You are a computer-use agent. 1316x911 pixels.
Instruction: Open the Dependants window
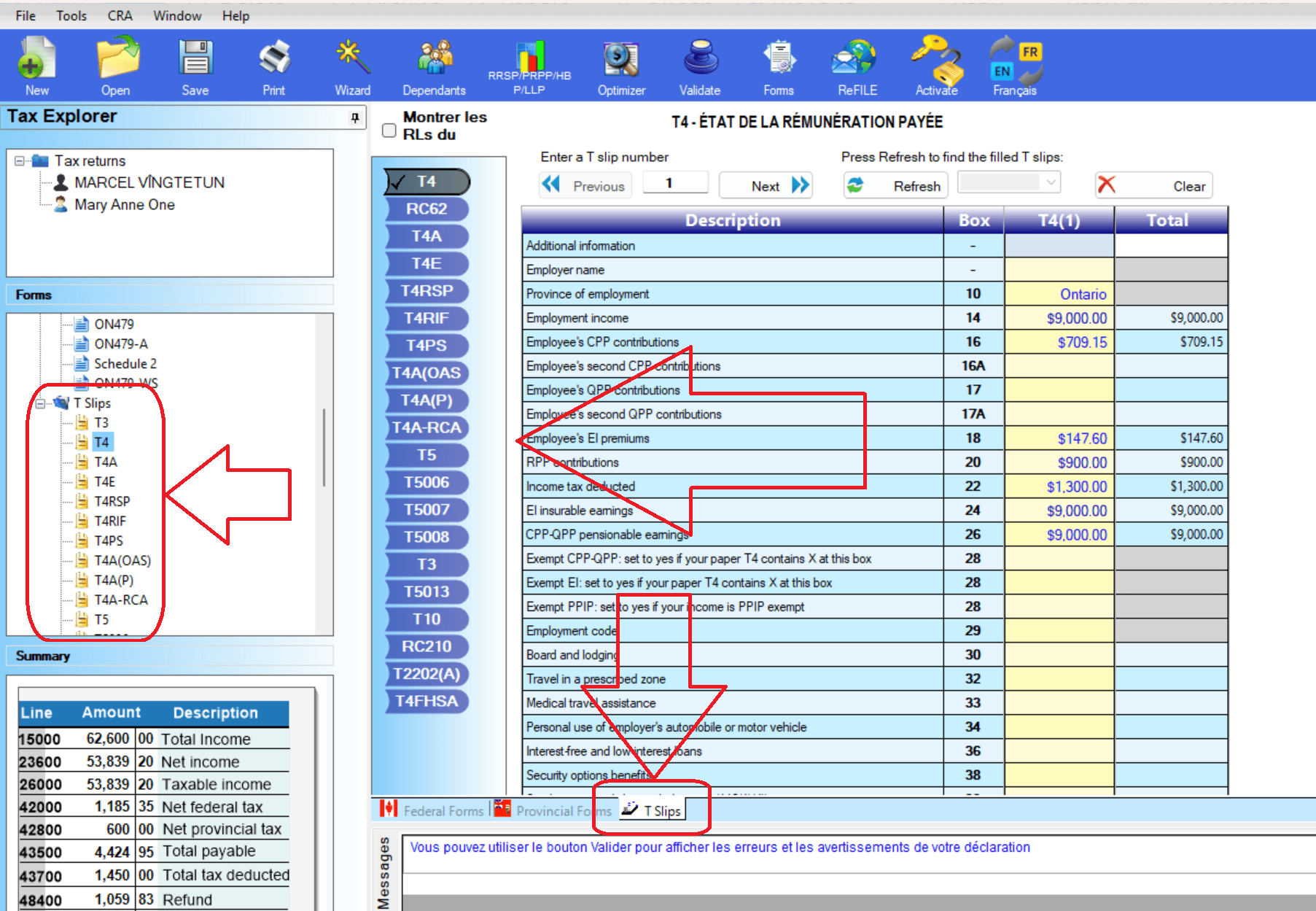point(434,66)
